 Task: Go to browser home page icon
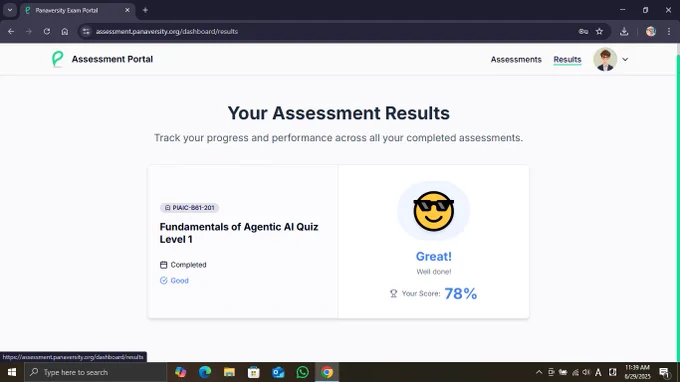65,31
